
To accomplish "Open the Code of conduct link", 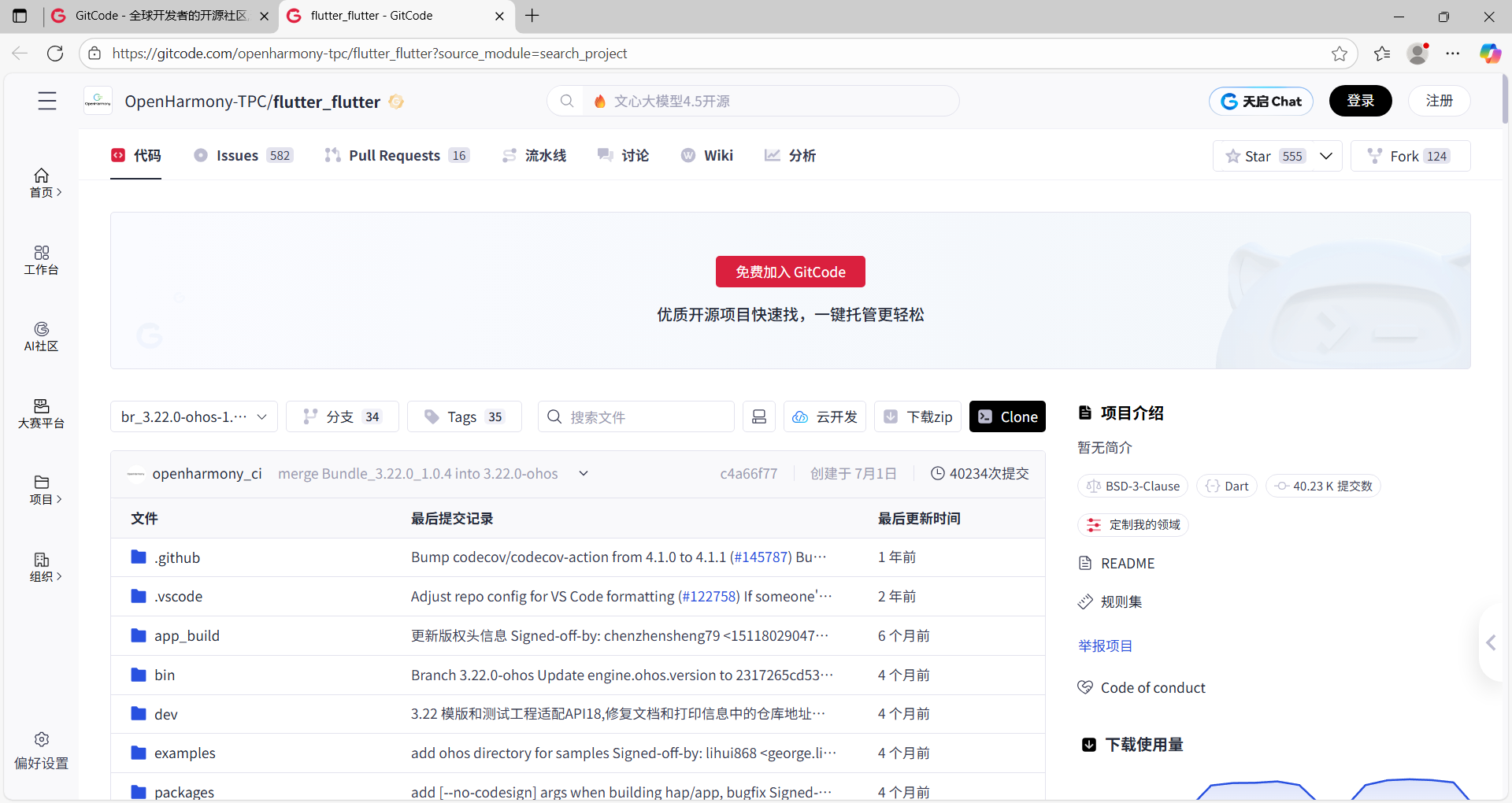I will pos(1142,687).
